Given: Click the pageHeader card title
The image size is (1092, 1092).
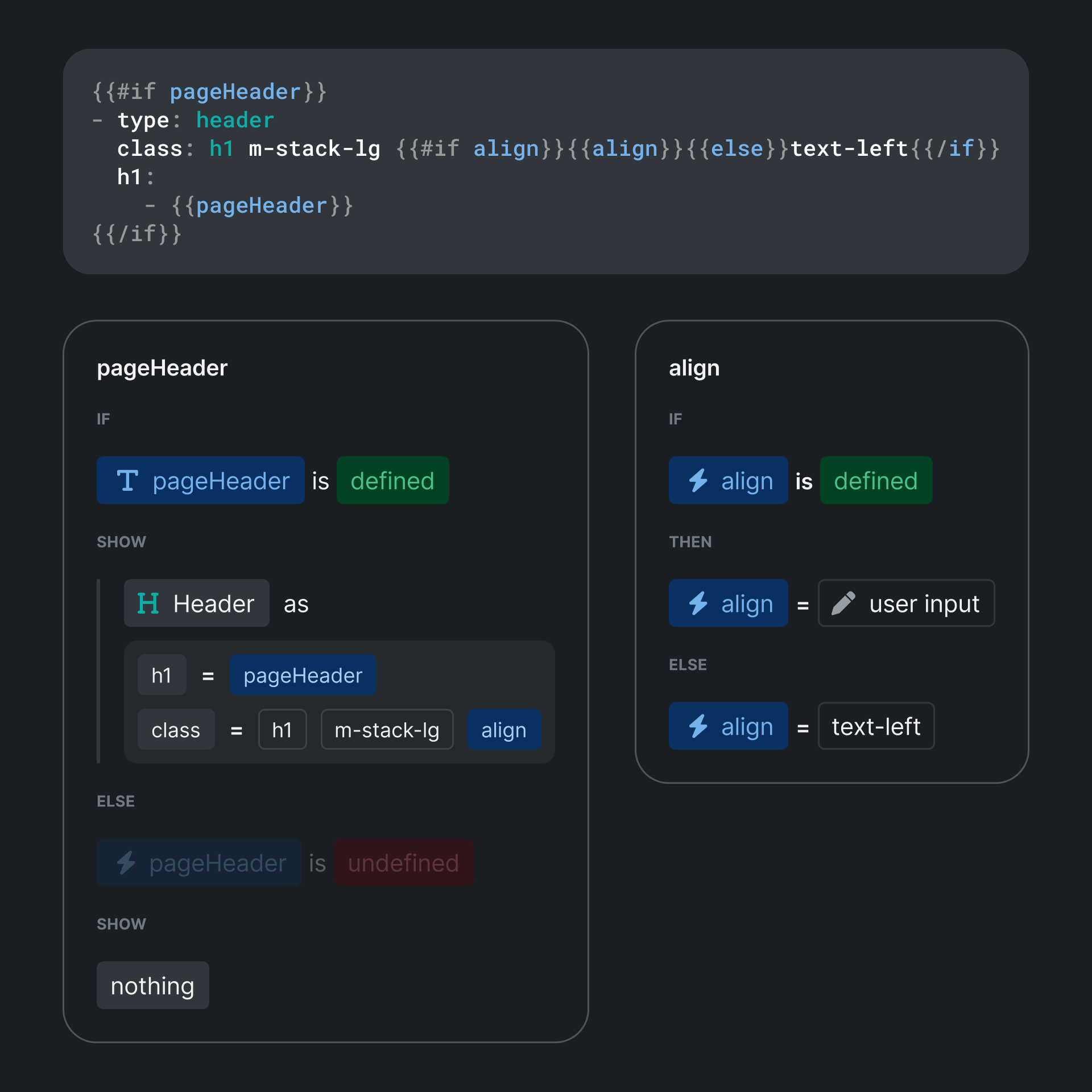Looking at the screenshot, I should 162,367.
